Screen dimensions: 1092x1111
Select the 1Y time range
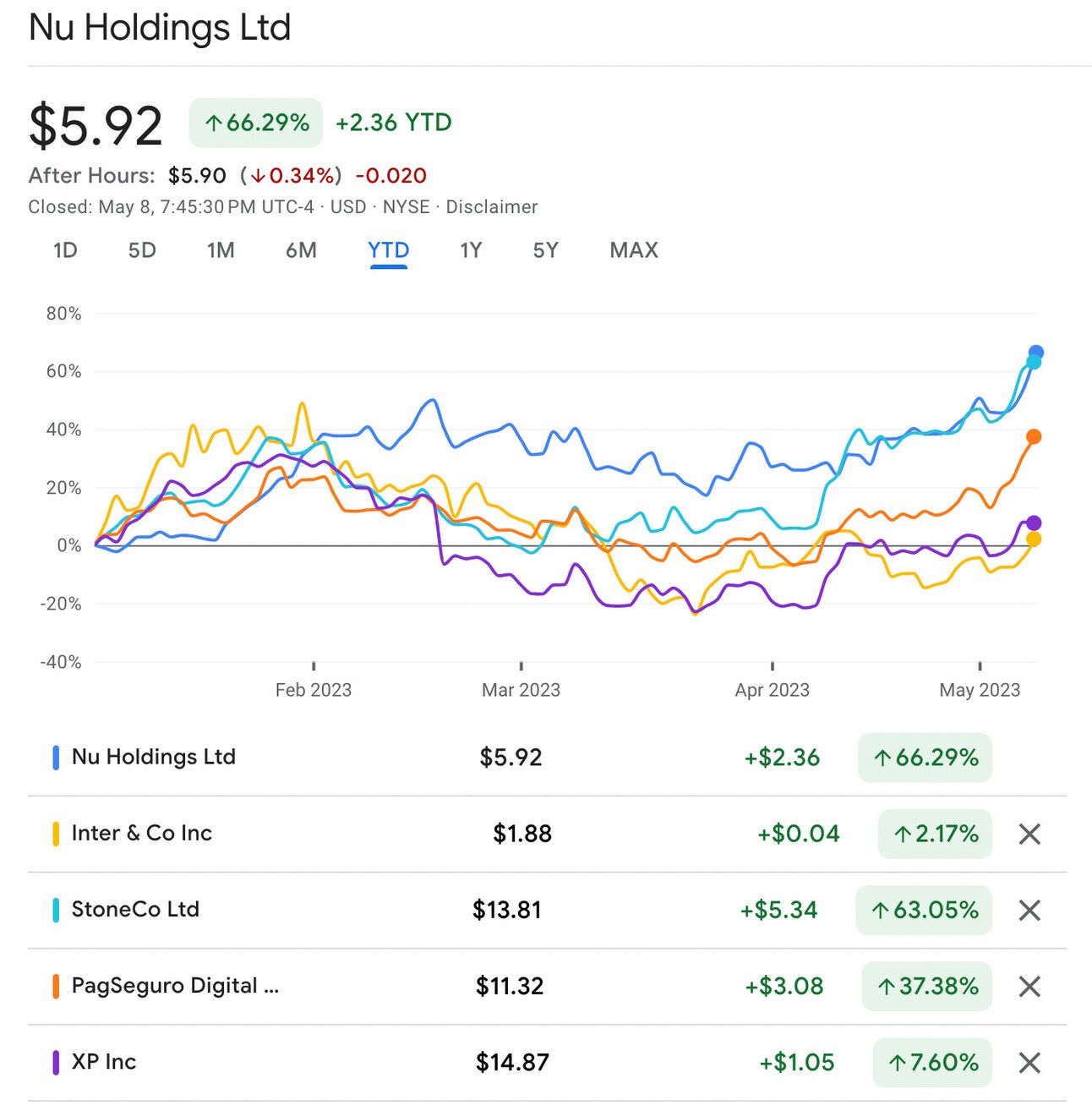pos(471,250)
